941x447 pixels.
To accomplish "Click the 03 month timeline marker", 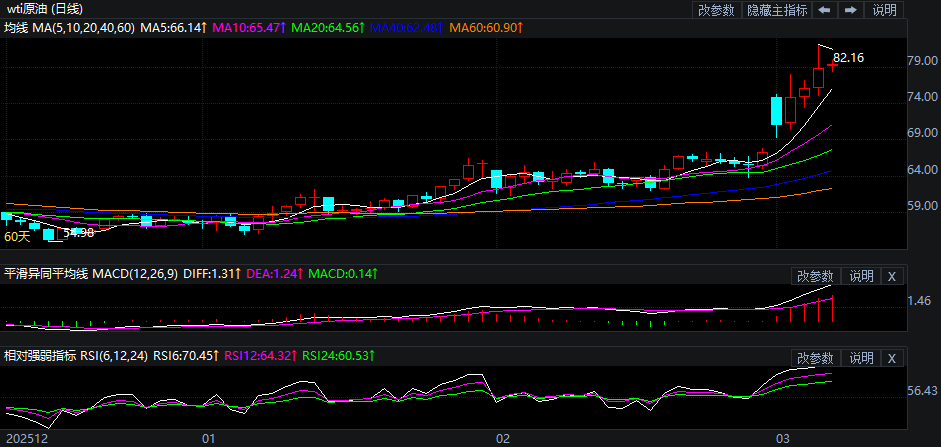I will [x=784, y=438].
